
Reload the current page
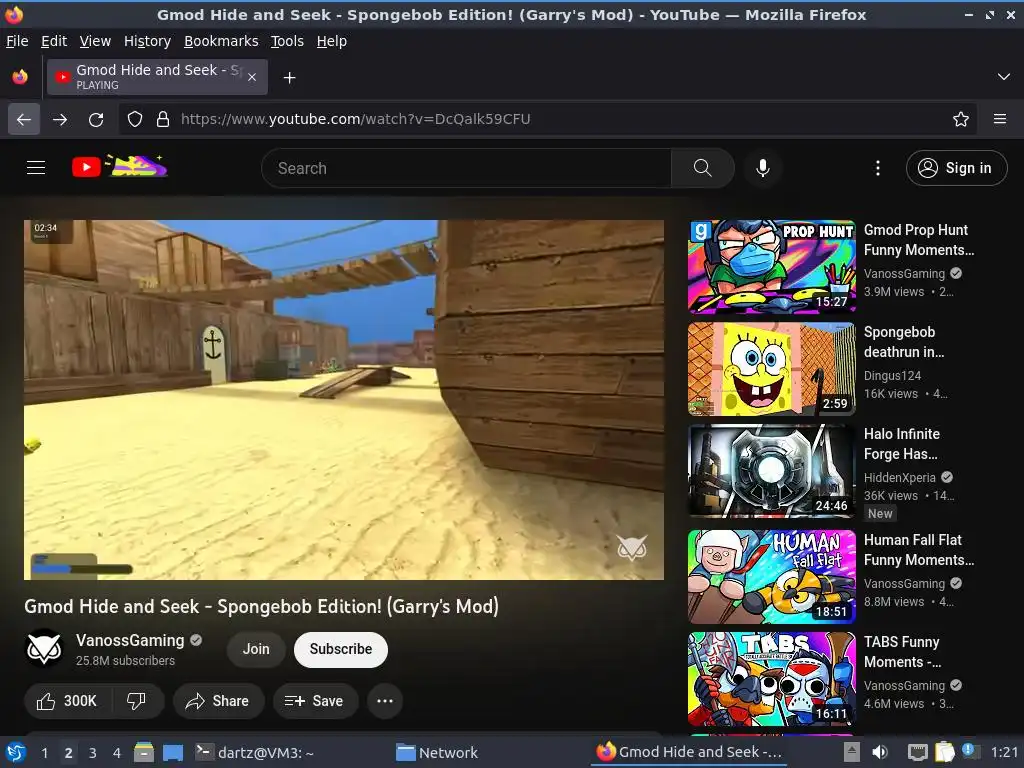[x=96, y=120]
